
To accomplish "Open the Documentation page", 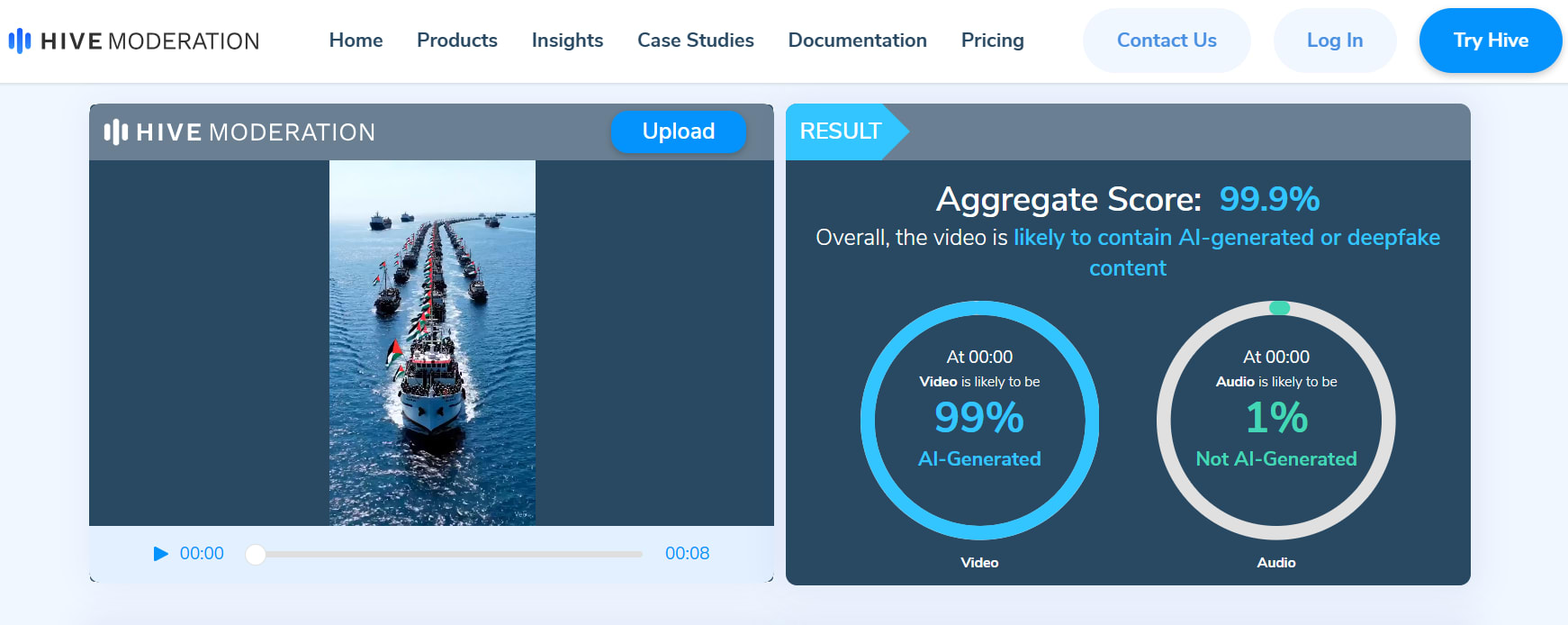I will pyautogui.click(x=857, y=41).
